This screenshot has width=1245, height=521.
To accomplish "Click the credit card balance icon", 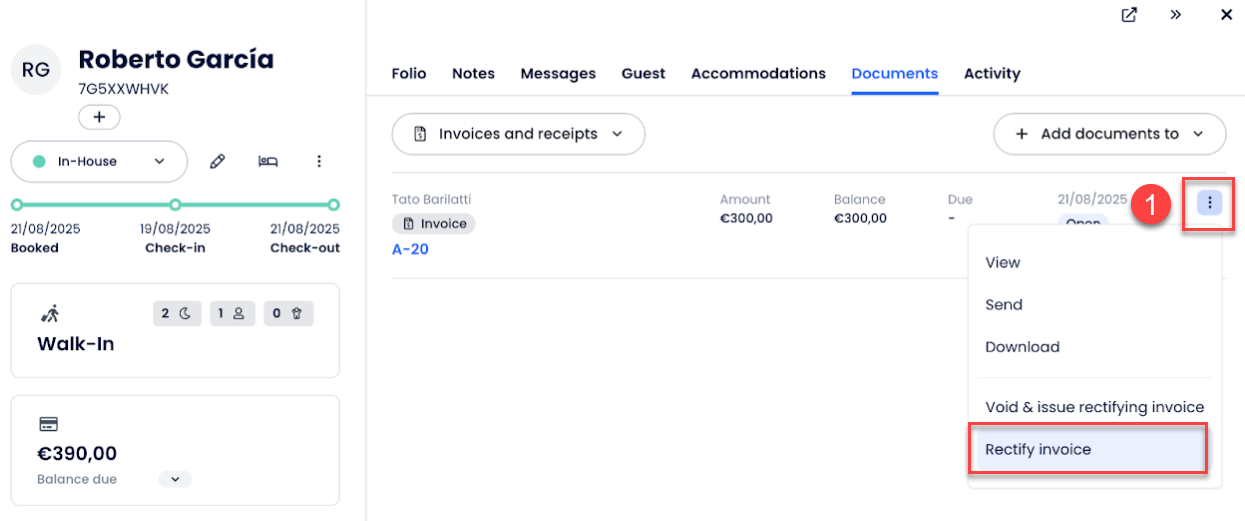I will tap(46, 424).
